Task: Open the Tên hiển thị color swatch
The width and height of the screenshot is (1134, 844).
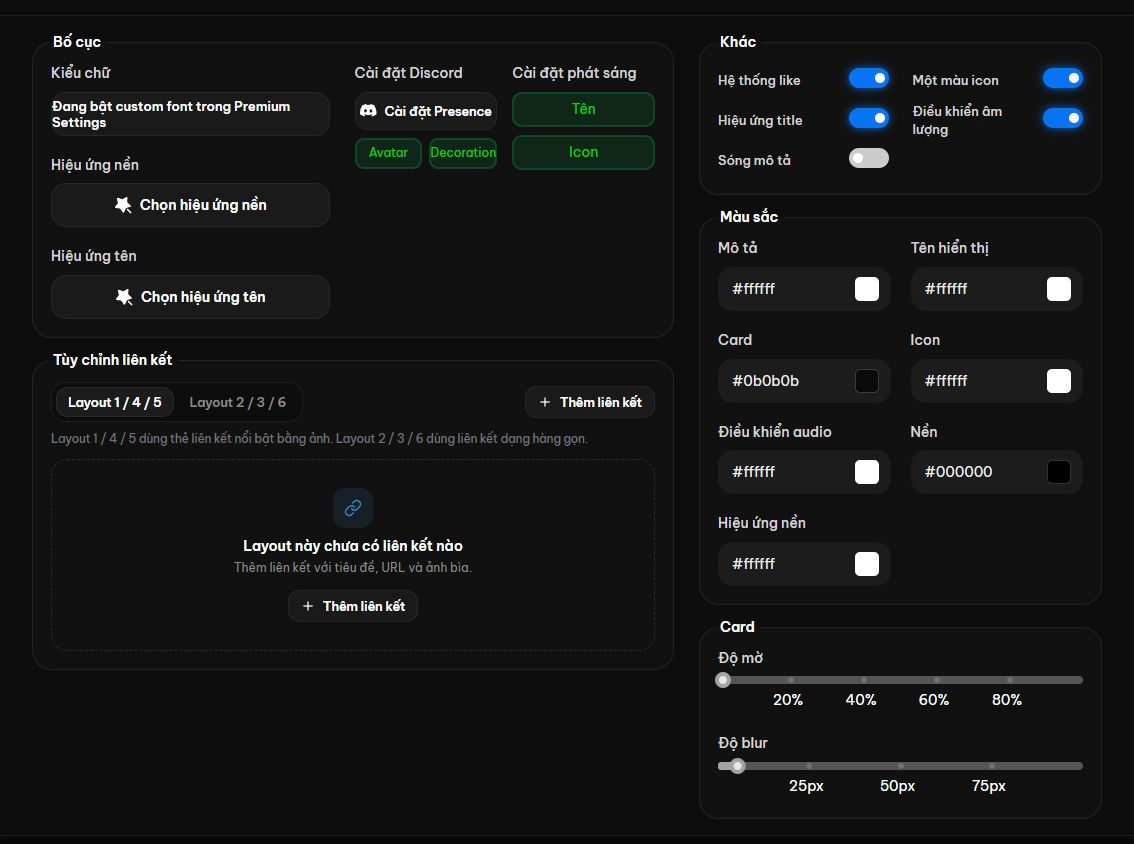Action: pyautogui.click(x=1059, y=289)
